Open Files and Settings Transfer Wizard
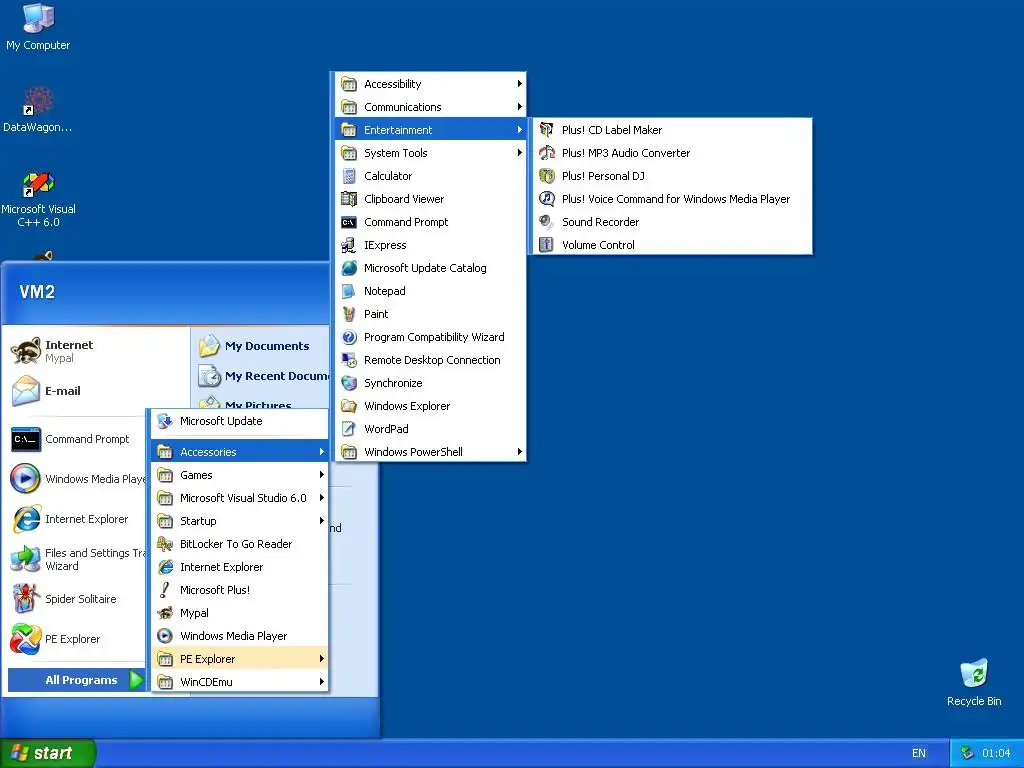Image resolution: width=1024 pixels, height=768 pixels. (x=76, y=559)
